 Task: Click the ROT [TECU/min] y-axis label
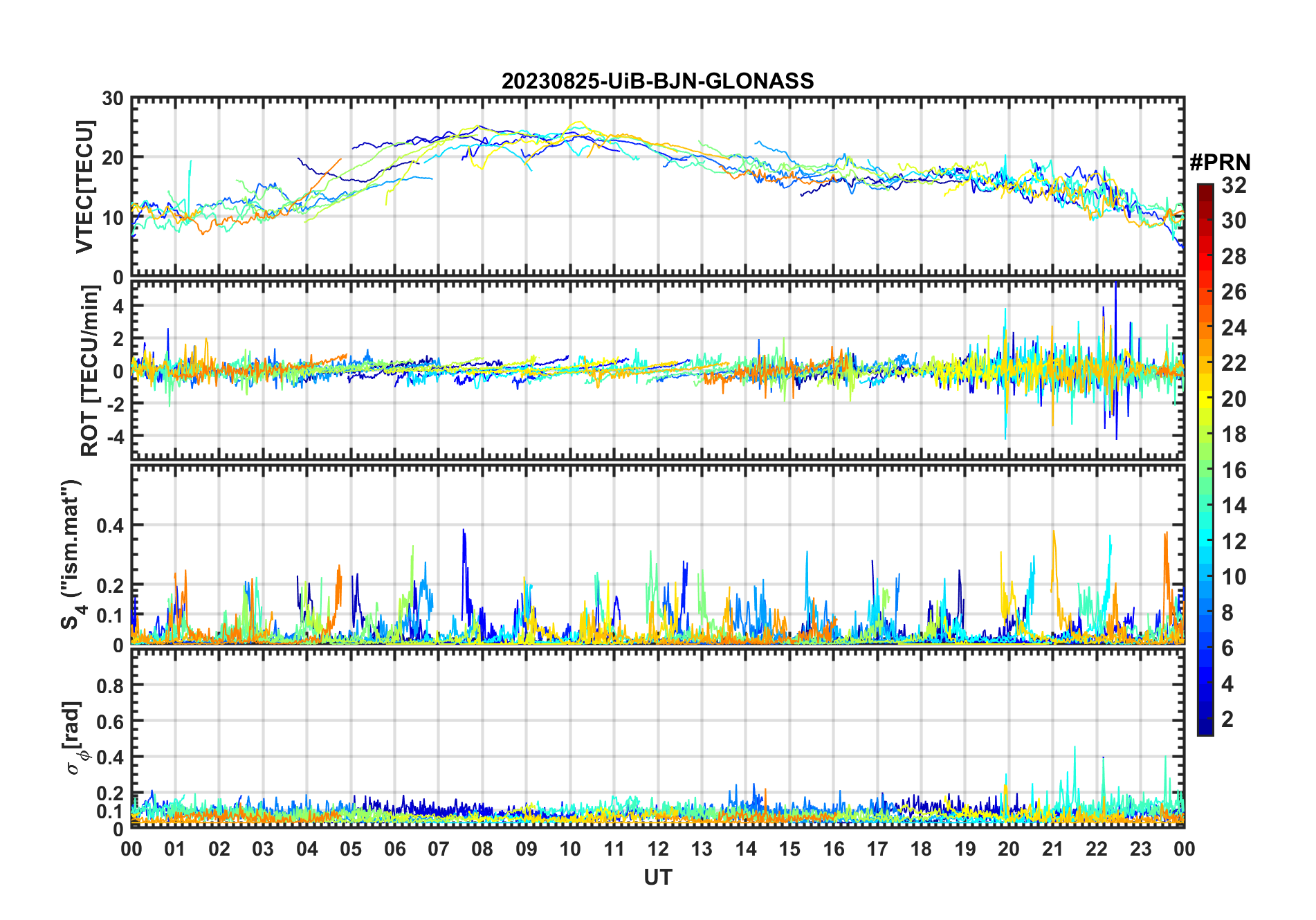tap(90, 371)
